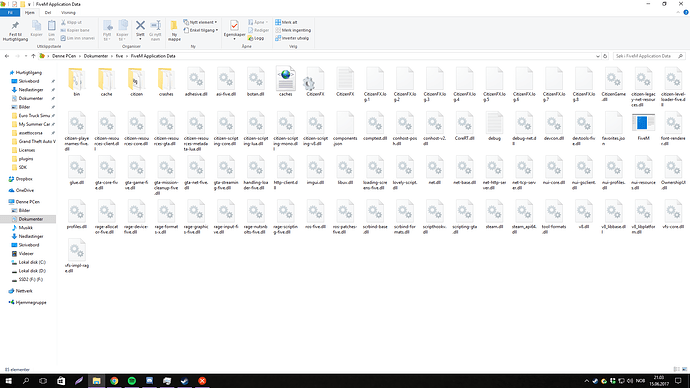Open Spotify from the taskbar
This screenshot has height=388, width=690.
(132, 381)
